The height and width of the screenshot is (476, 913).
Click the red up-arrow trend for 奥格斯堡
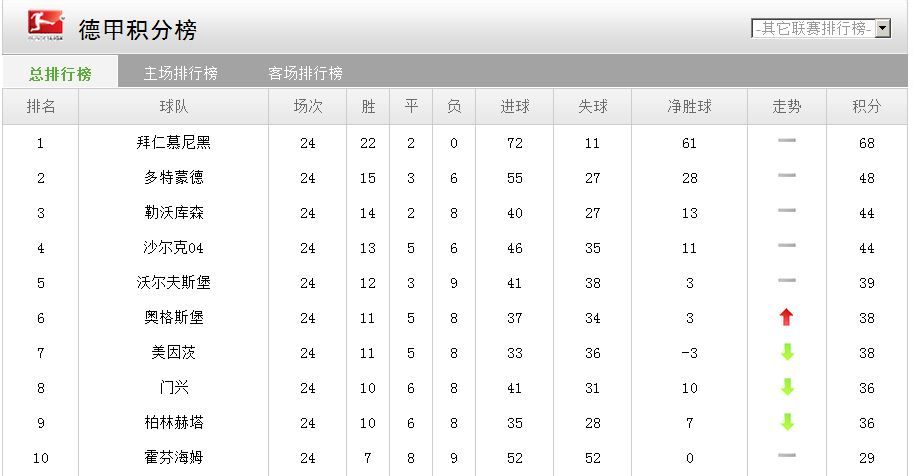786,318
